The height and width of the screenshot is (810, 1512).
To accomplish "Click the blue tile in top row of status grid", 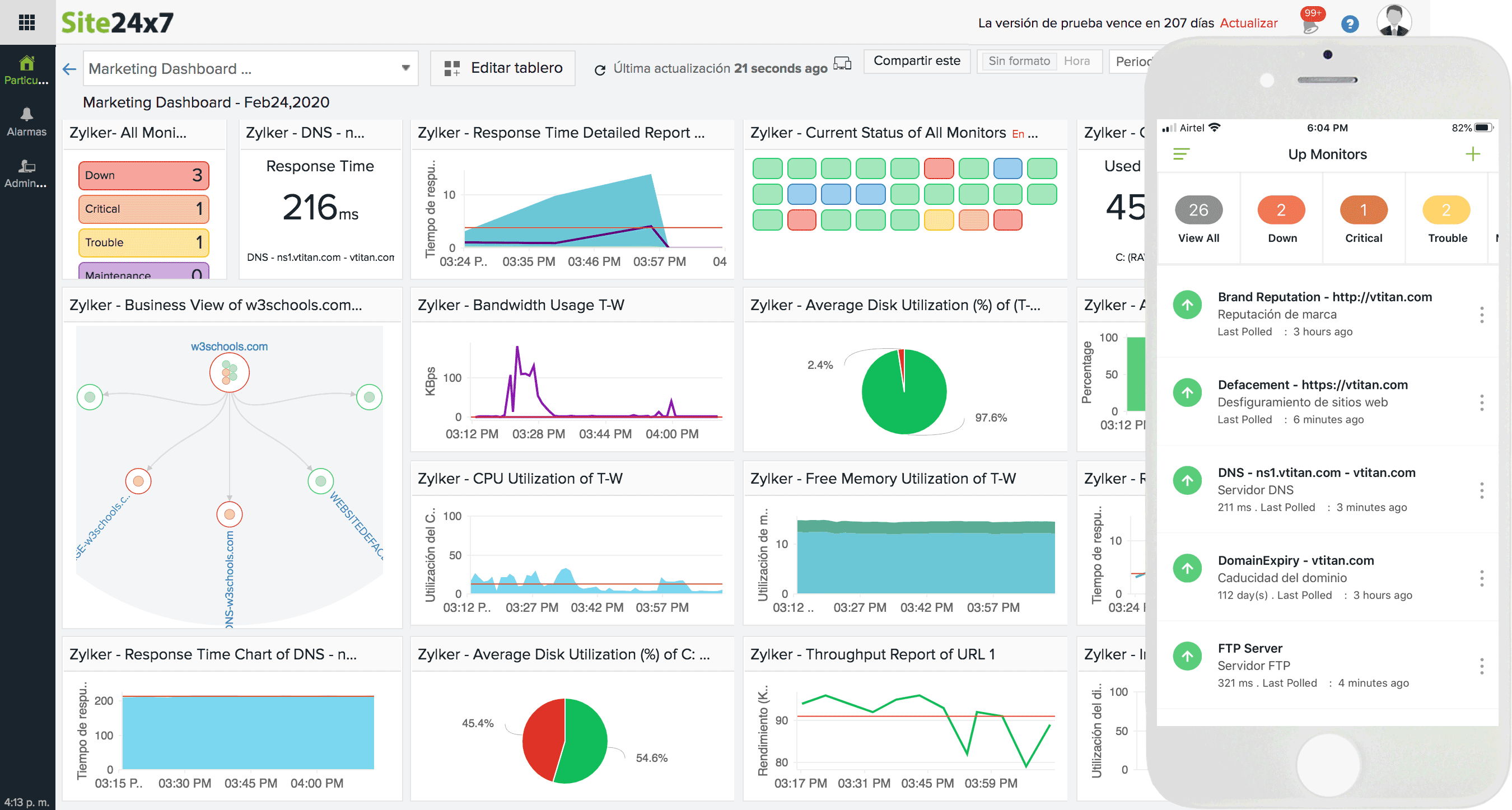I will point(1007,168).
